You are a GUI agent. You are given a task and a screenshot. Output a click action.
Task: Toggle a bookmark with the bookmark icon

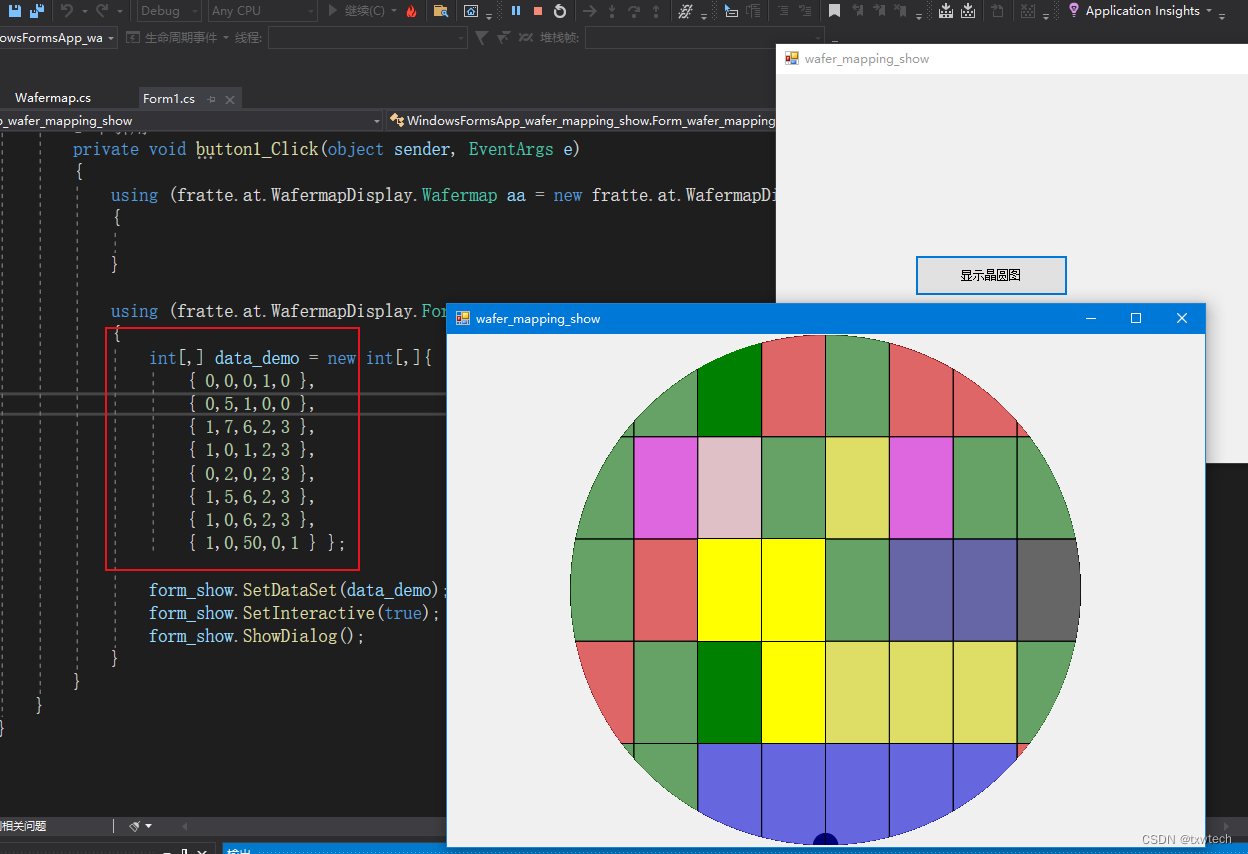[x=836, y=11]
